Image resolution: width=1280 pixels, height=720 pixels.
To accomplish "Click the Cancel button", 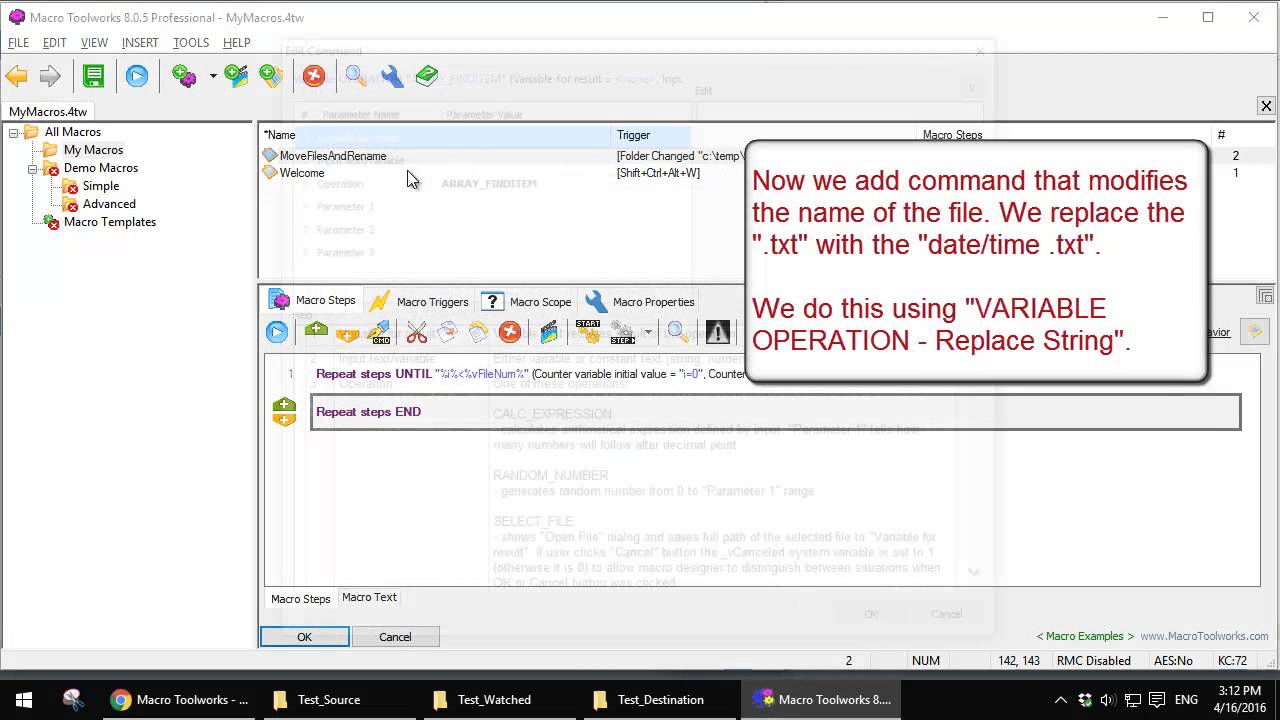I will [x=395, y=637].
